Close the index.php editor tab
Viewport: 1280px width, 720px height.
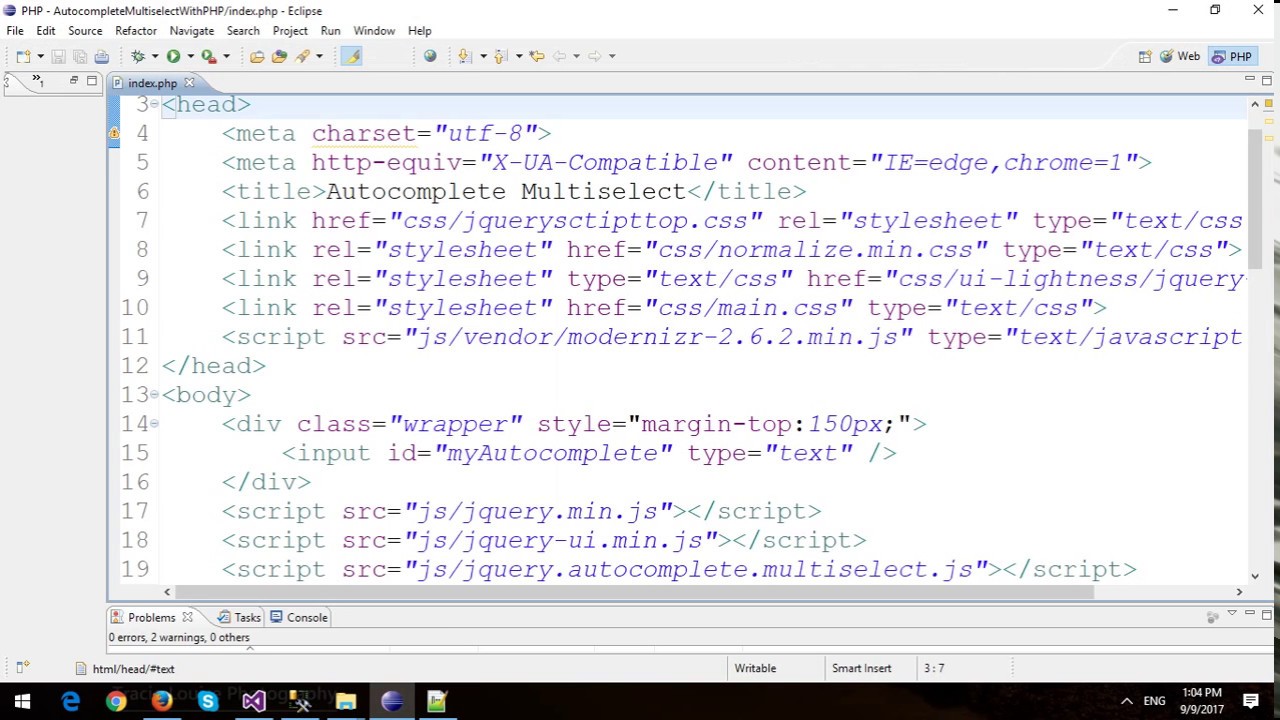click(x=189, y=83)
